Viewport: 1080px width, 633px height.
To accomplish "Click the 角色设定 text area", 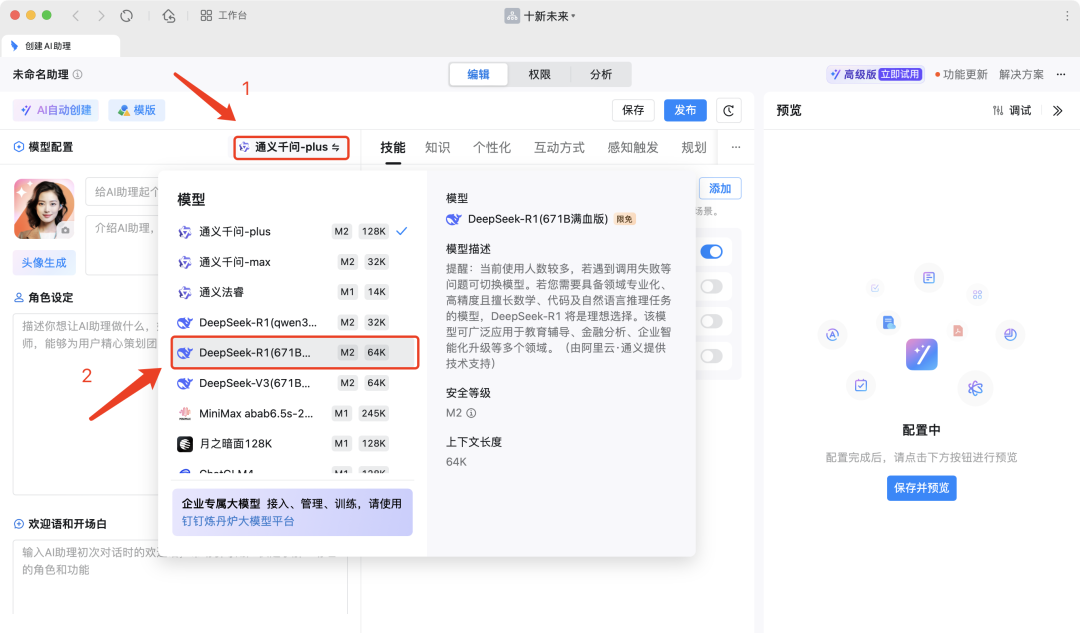I will pos(86,403).
